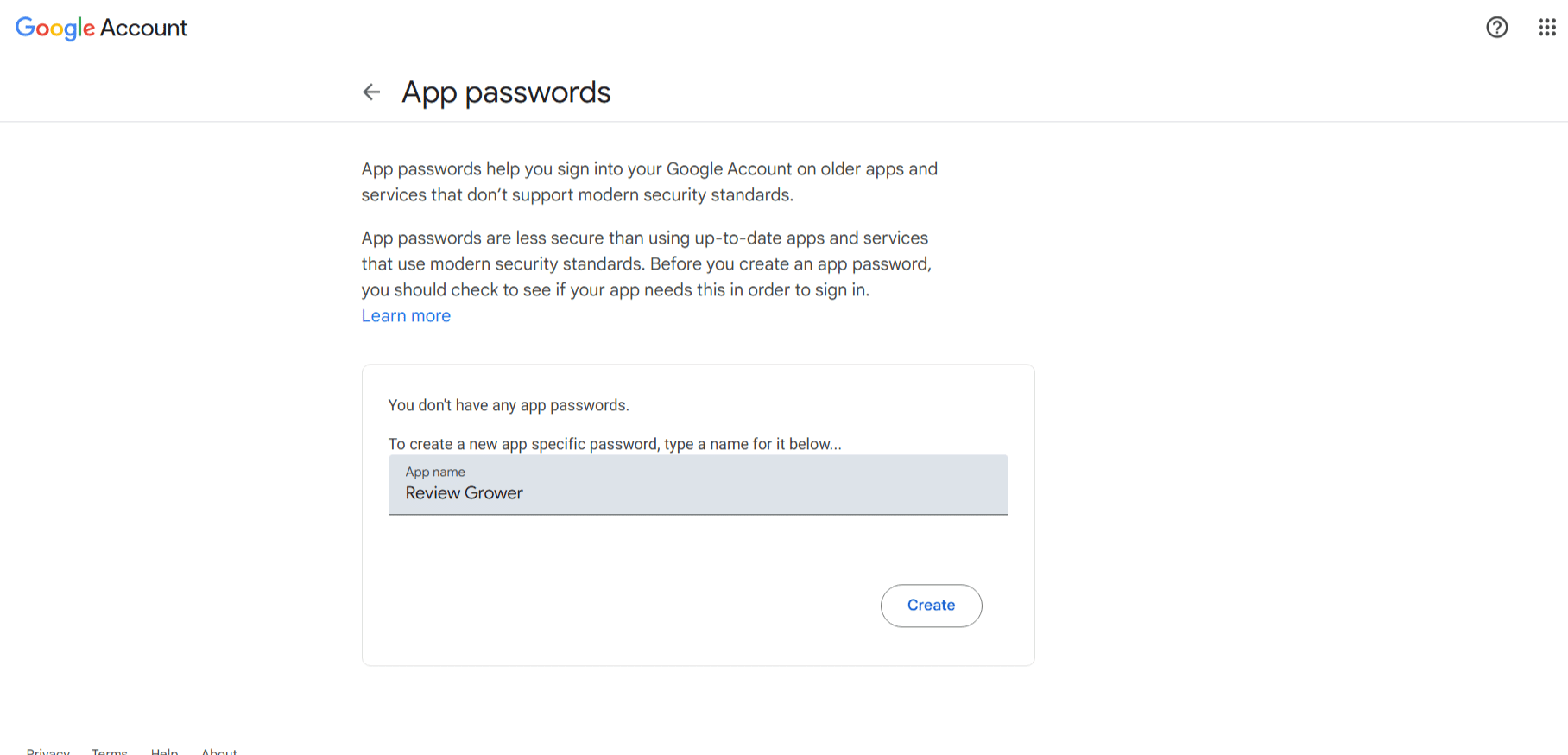Open the help question mark icon
Image resolution: width=1568 pixels, height=755 pixels.
(1496, 28)
